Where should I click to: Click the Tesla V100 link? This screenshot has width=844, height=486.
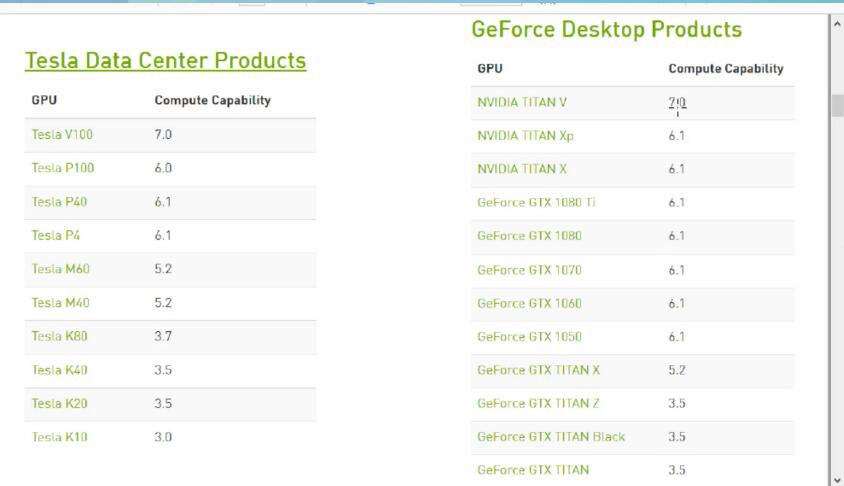point(62,134)
